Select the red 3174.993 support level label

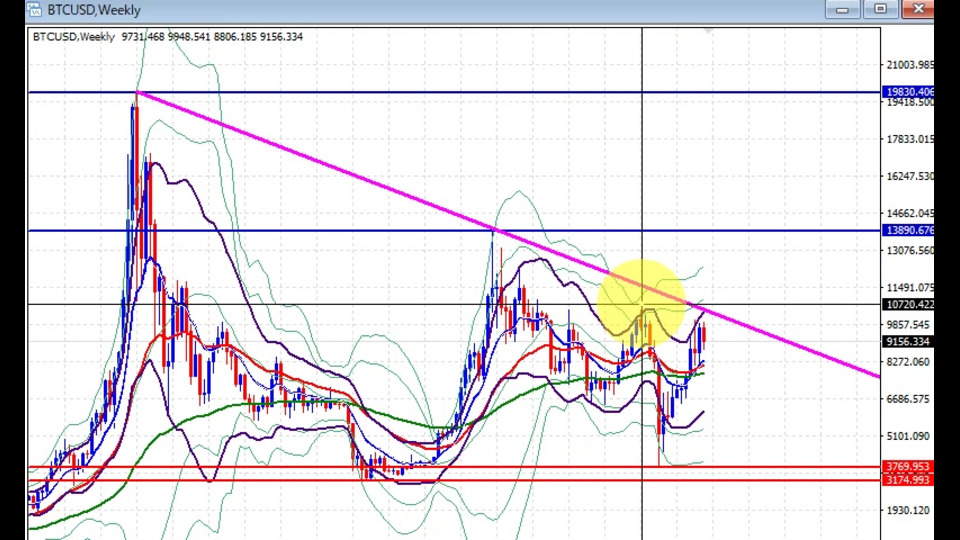pyautogui.click(x=908, y=479)
